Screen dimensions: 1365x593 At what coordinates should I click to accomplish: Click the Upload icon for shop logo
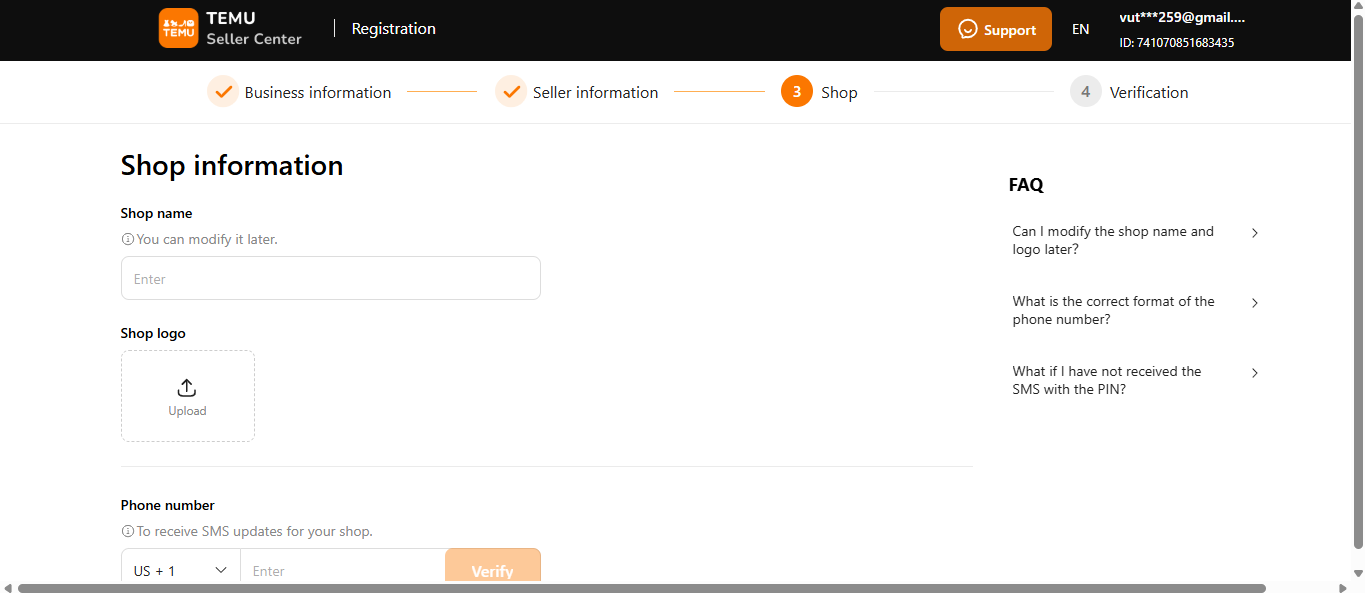pyautogui.click(x=187, y=387)
